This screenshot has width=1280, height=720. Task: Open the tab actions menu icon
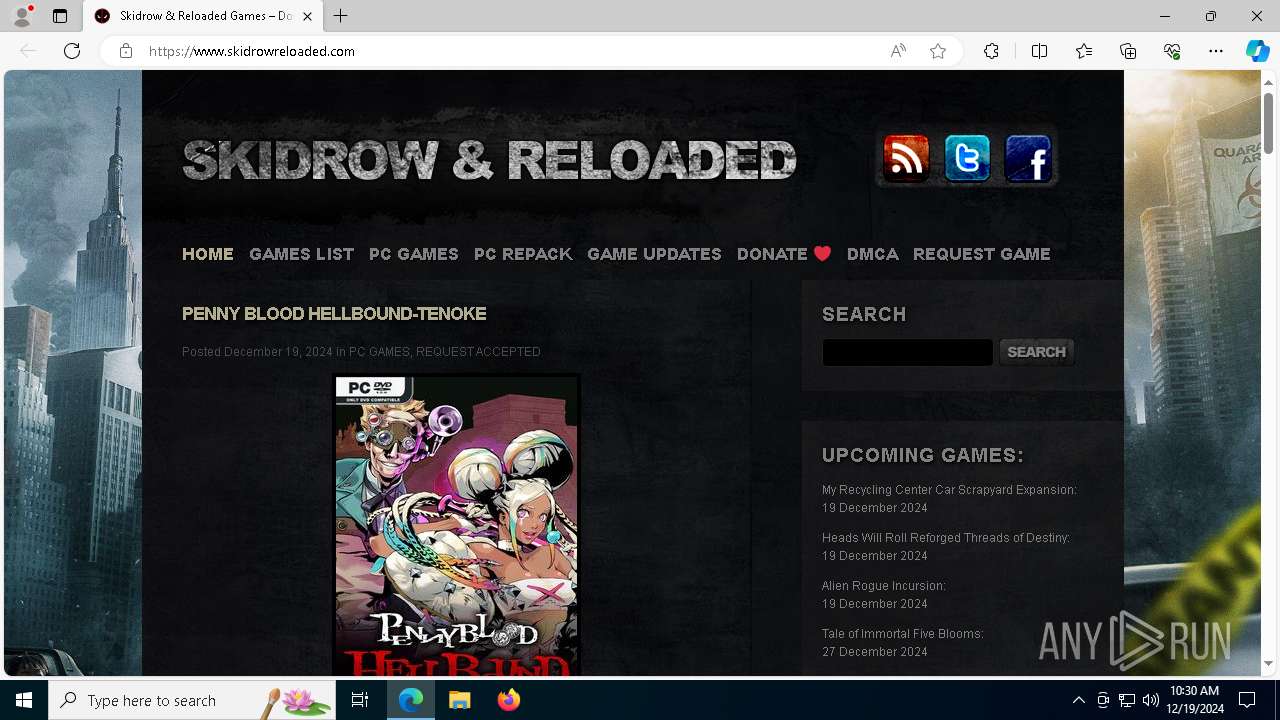click(x=60, y=16)
